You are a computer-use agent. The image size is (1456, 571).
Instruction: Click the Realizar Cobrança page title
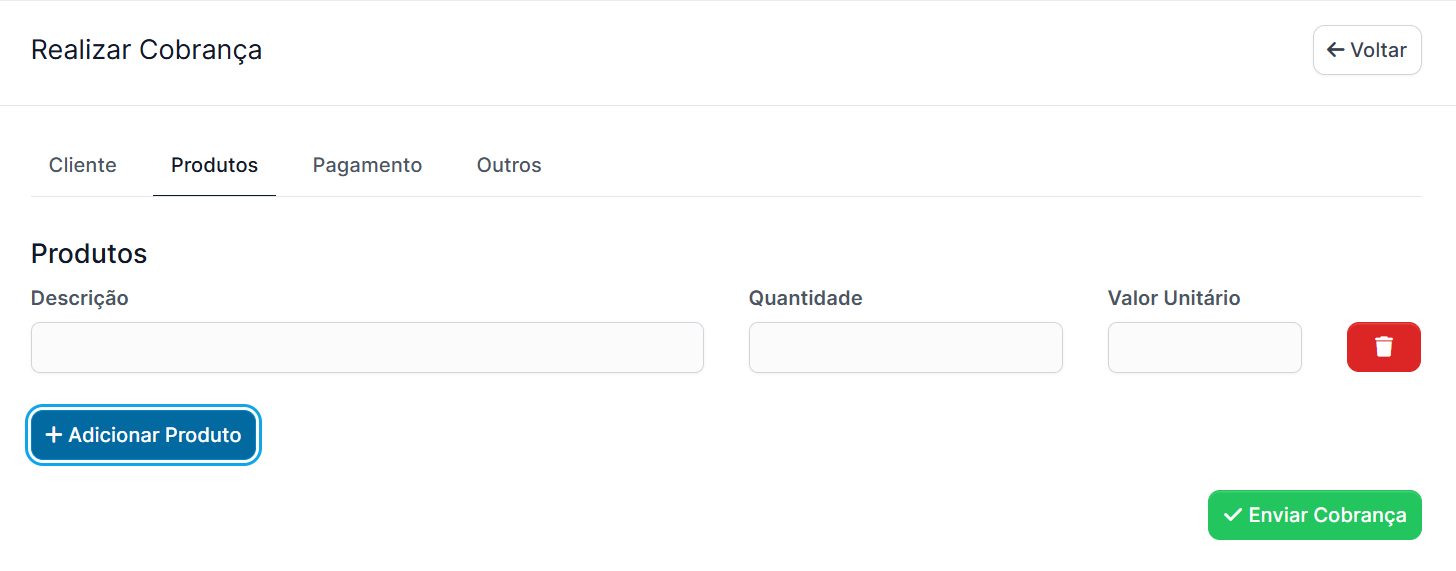pyautogui.click(x=146, y=50)
